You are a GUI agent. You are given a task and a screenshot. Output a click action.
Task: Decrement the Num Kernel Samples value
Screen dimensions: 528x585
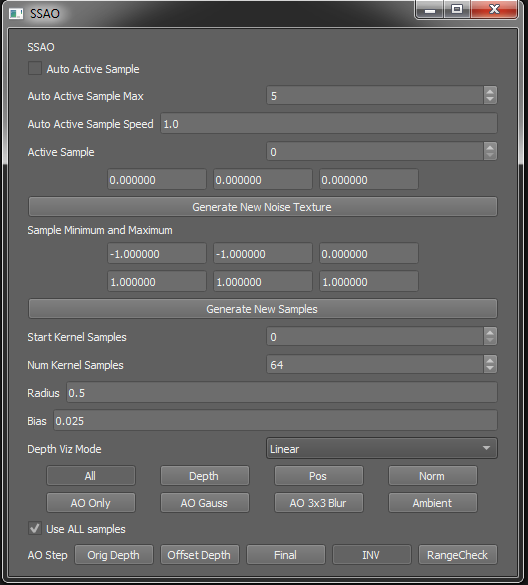coord(490,368)
